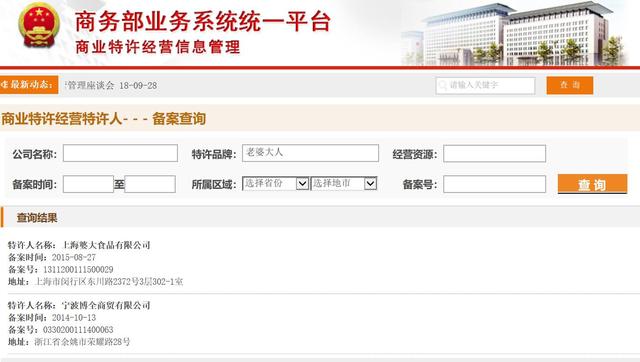Click the small orange 查询 button in news bar
This screenshot has height=362, width=640.
[570, 85]
